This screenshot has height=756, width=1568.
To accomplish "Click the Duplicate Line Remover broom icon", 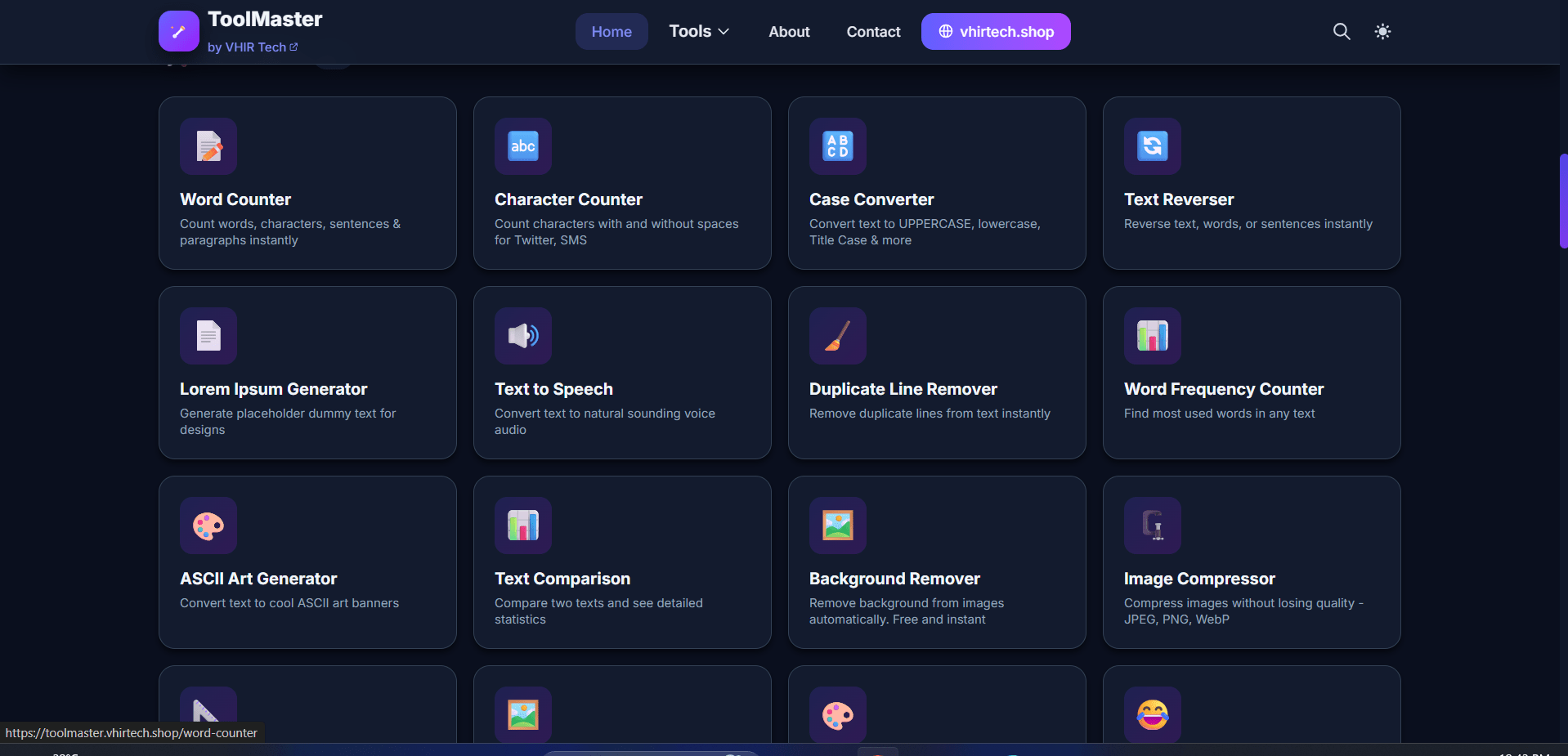I will click(x=838, y=336).
